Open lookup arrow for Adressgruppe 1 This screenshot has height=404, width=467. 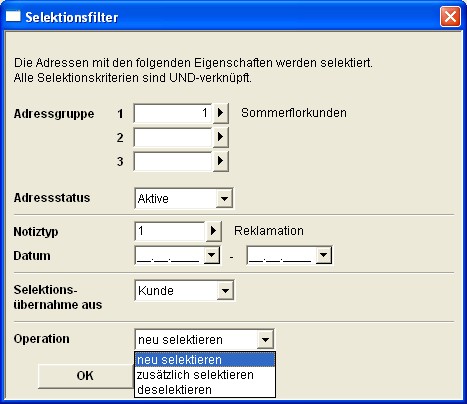(x=220, y=113)
